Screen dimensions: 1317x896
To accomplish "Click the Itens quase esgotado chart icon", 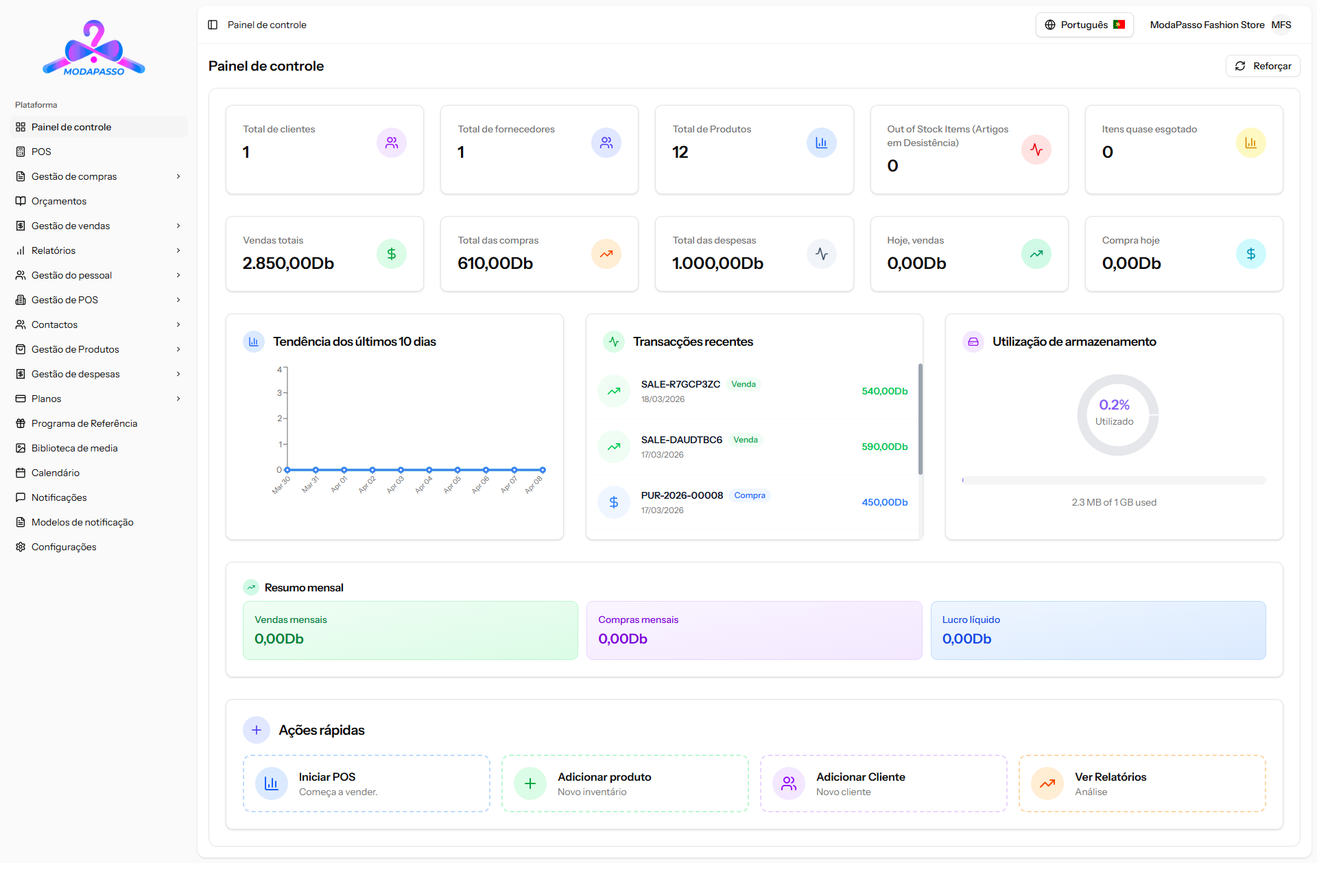I will point(1250,143).
